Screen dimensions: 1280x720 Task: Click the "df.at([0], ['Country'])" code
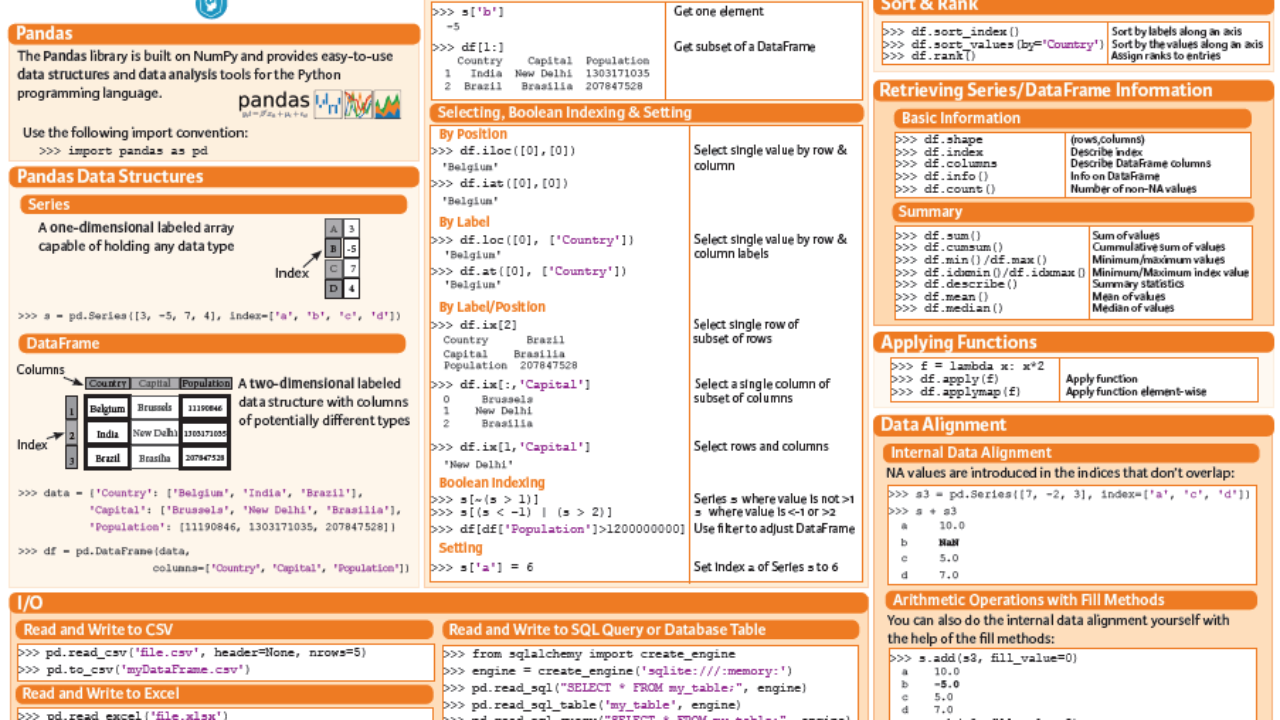pyautogui.click(x=529, y=271)
